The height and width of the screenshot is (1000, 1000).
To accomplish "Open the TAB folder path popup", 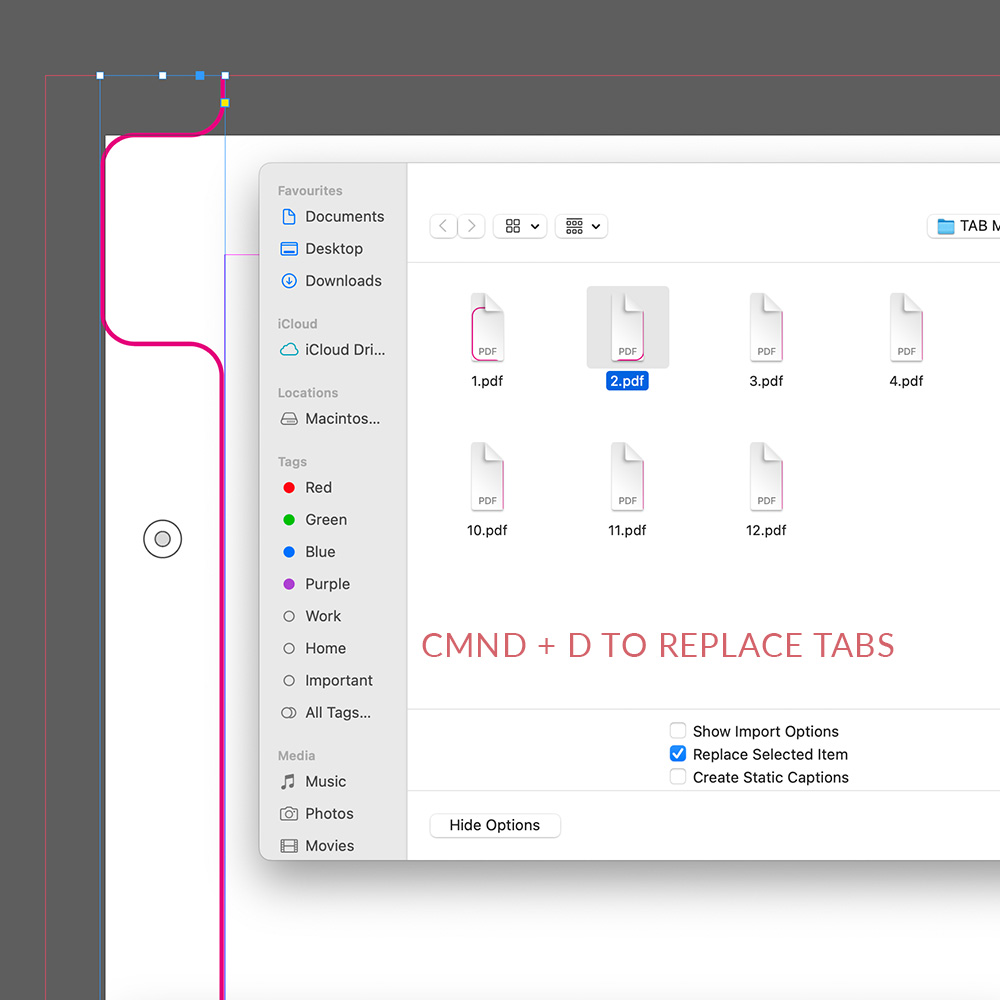I will tap(964, 226).
